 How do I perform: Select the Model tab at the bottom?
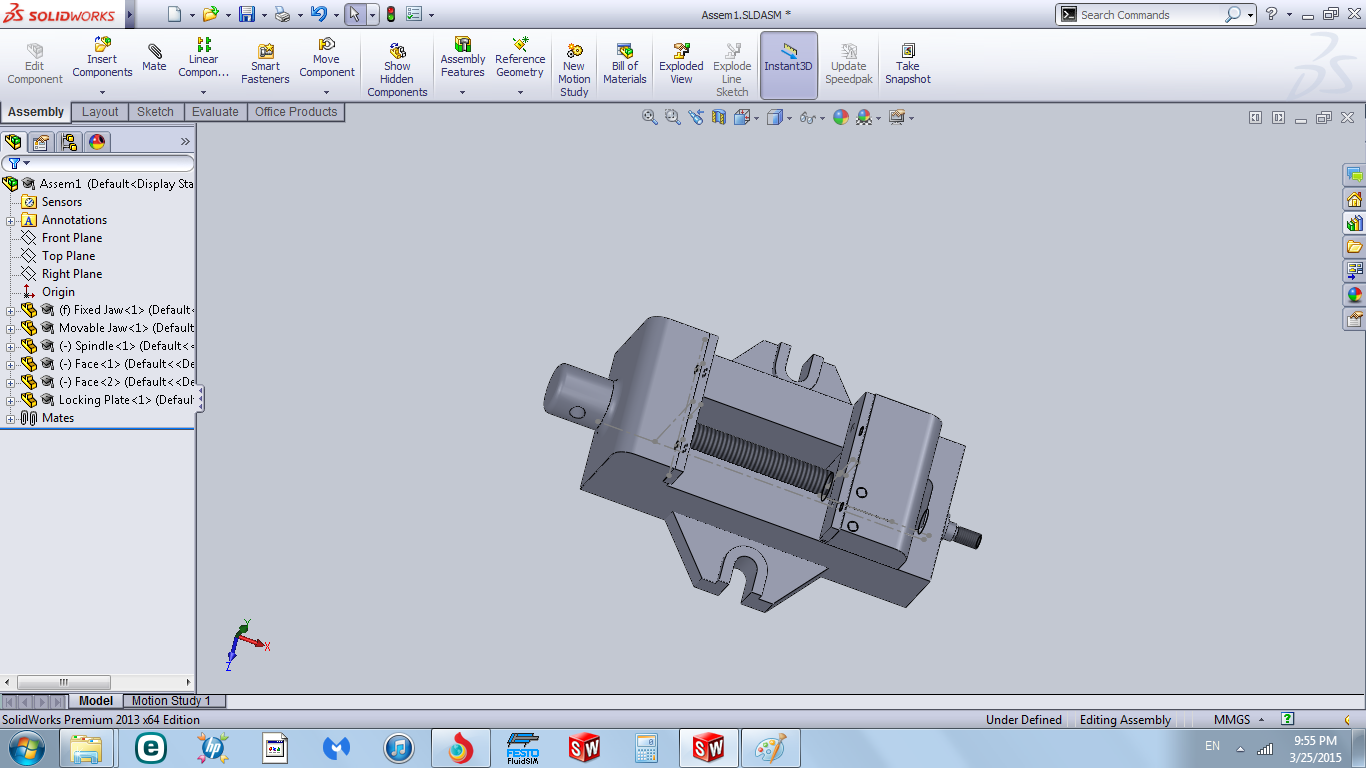coord(96,701)
